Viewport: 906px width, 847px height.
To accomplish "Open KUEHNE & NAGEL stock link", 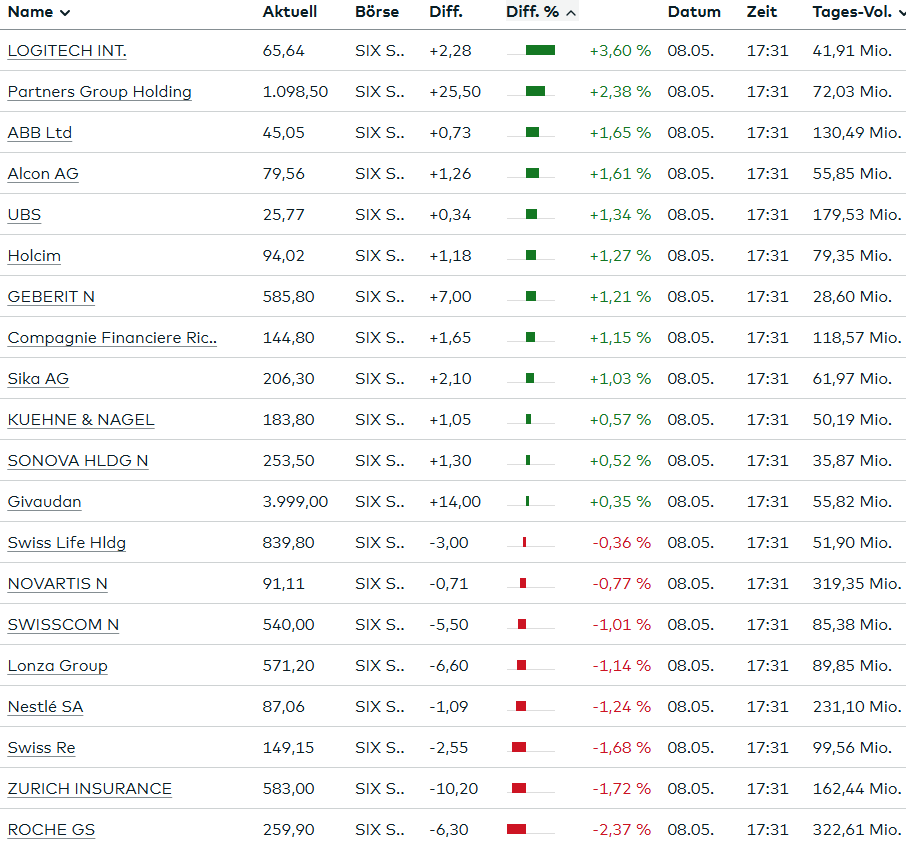I will [81, 420].
